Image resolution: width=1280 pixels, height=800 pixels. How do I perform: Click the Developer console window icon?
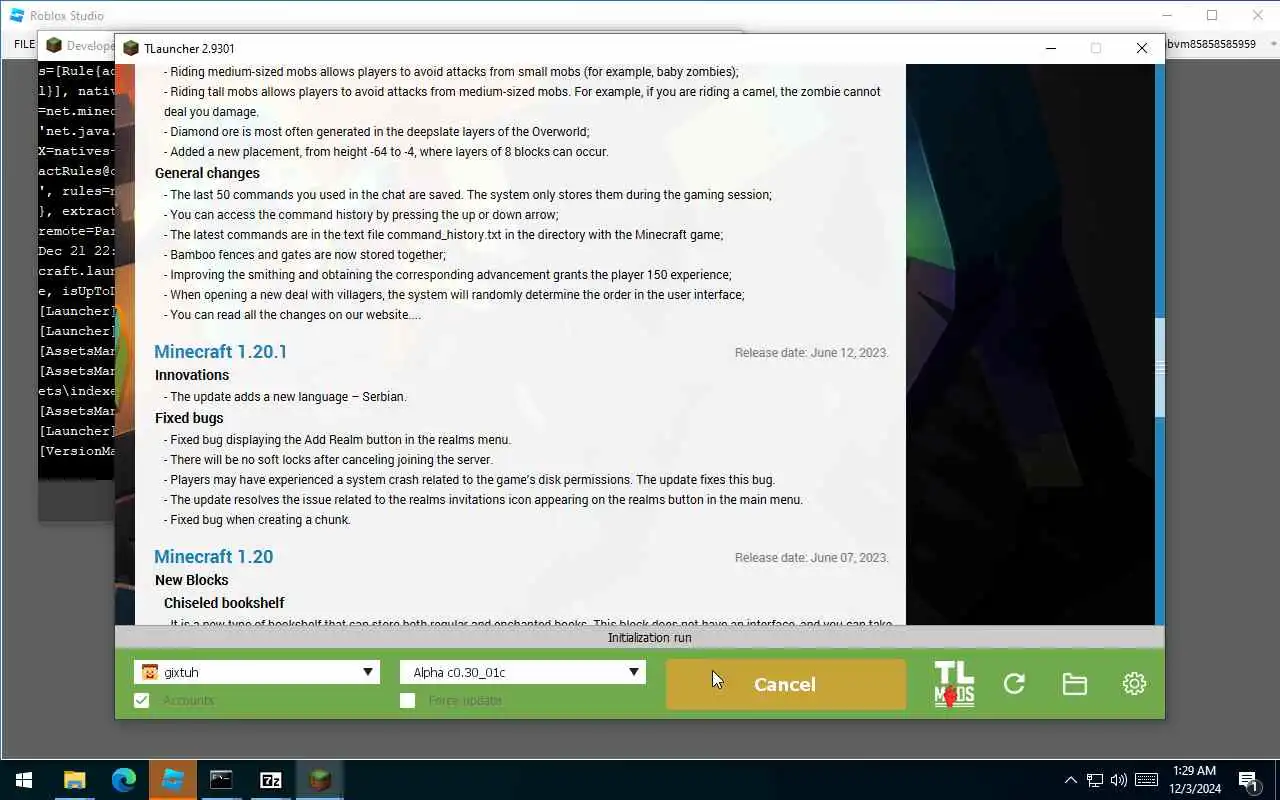click(54, 45)
